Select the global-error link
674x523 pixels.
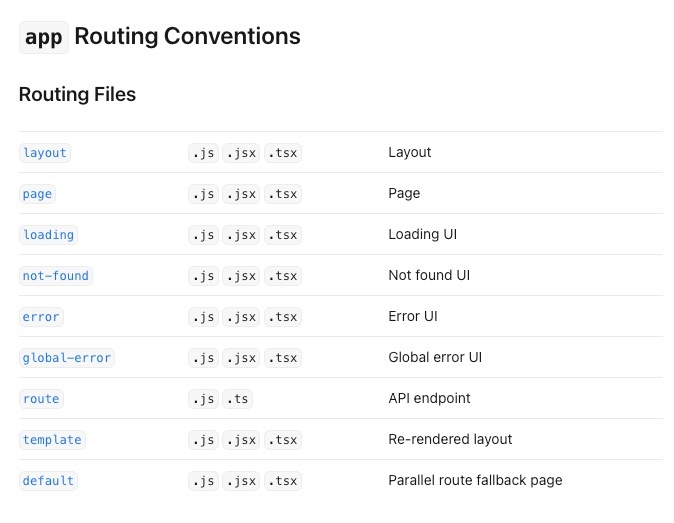coord(67,358)
